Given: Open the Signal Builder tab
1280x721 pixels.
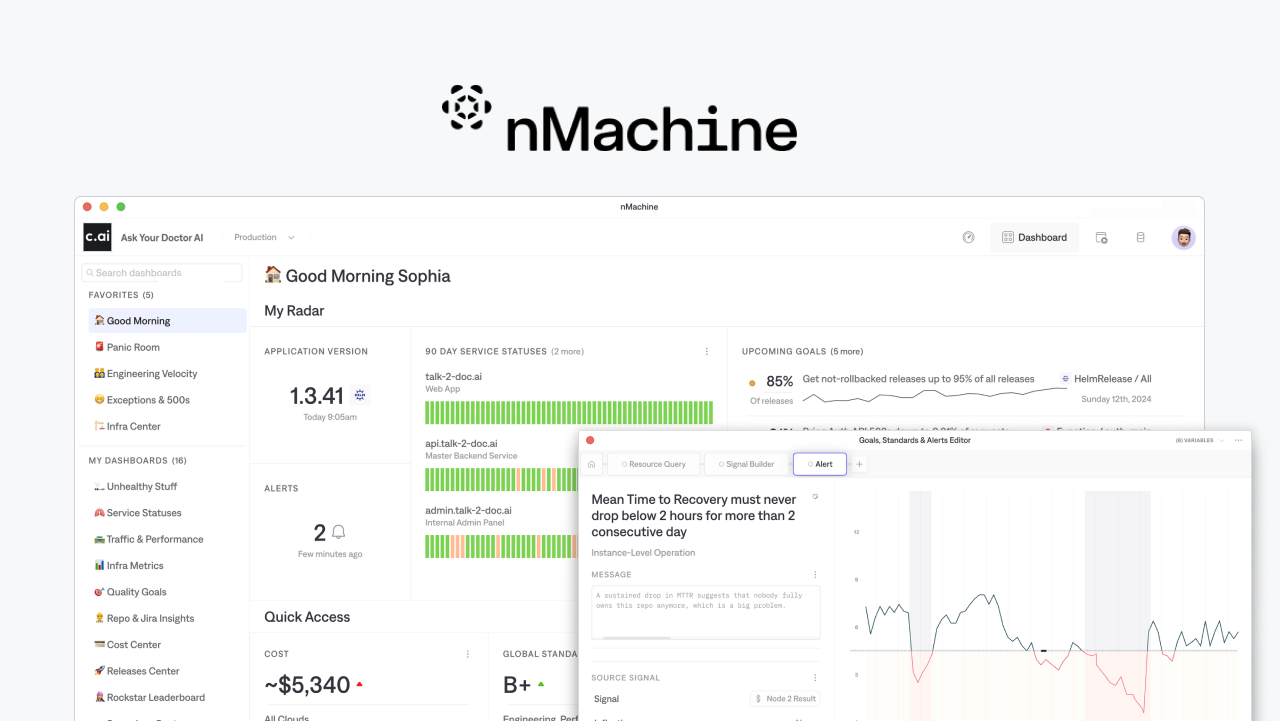Looking at the screenshot, I should (746, 464).
